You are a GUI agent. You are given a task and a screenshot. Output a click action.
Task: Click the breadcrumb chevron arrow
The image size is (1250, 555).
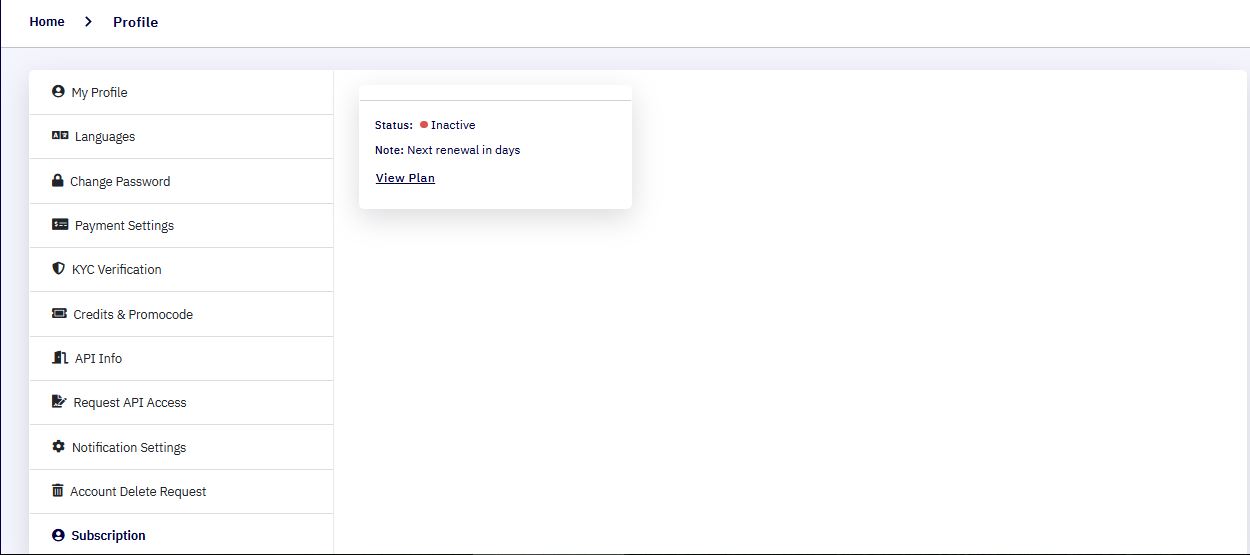(x=88, y=22)
